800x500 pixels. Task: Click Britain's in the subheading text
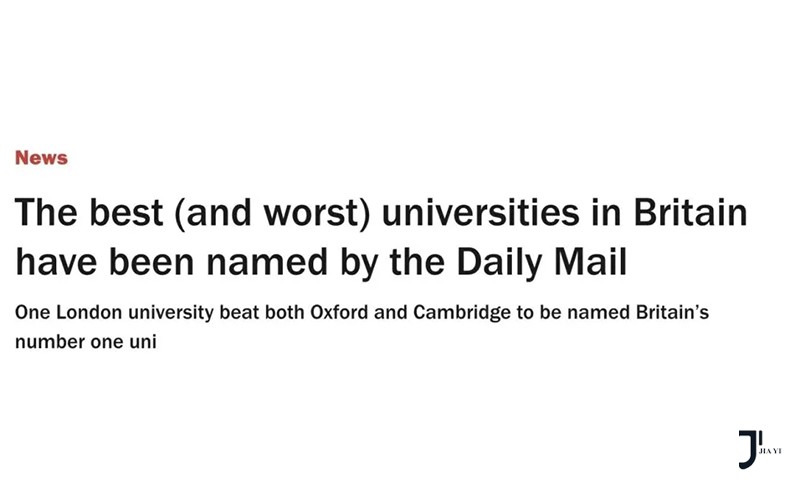tap(672, 312)
